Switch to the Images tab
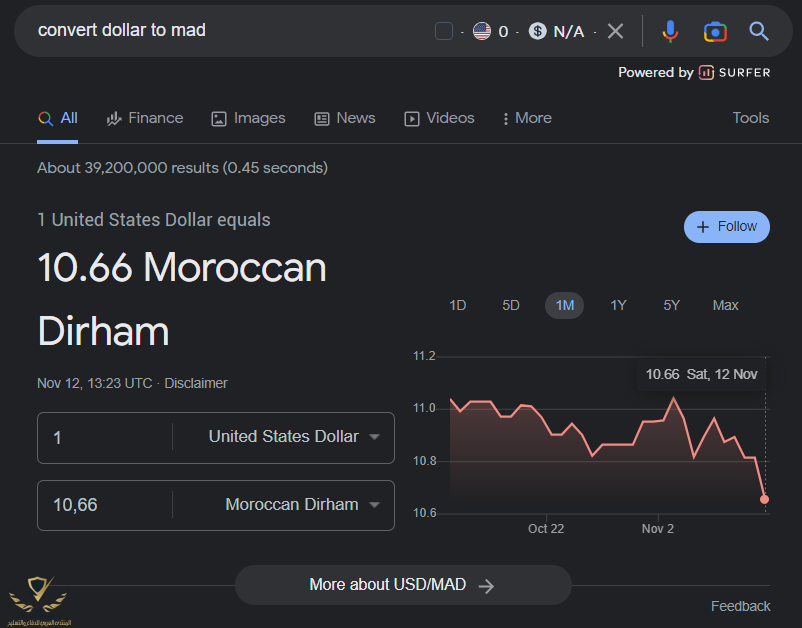Screen dimensions: 802x628 [248, 118]
